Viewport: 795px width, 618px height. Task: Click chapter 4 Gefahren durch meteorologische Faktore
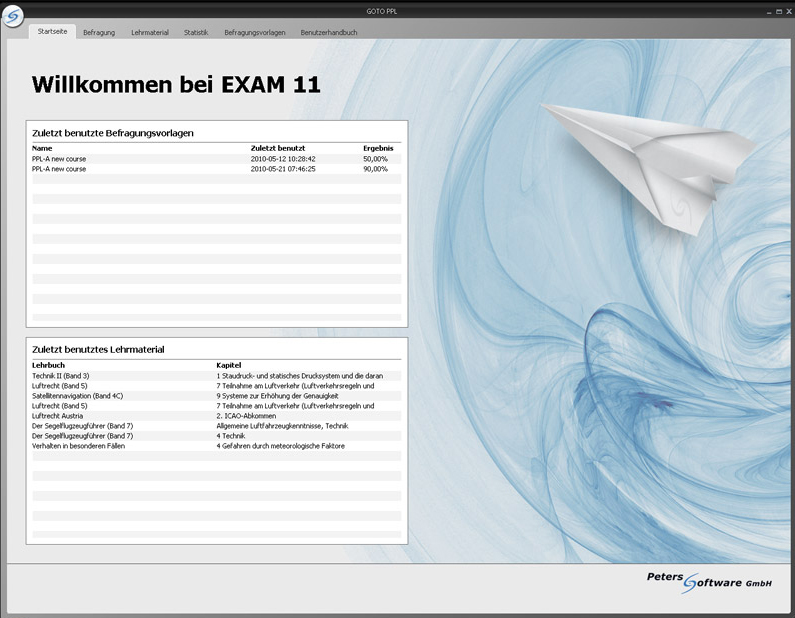(280, 446)
